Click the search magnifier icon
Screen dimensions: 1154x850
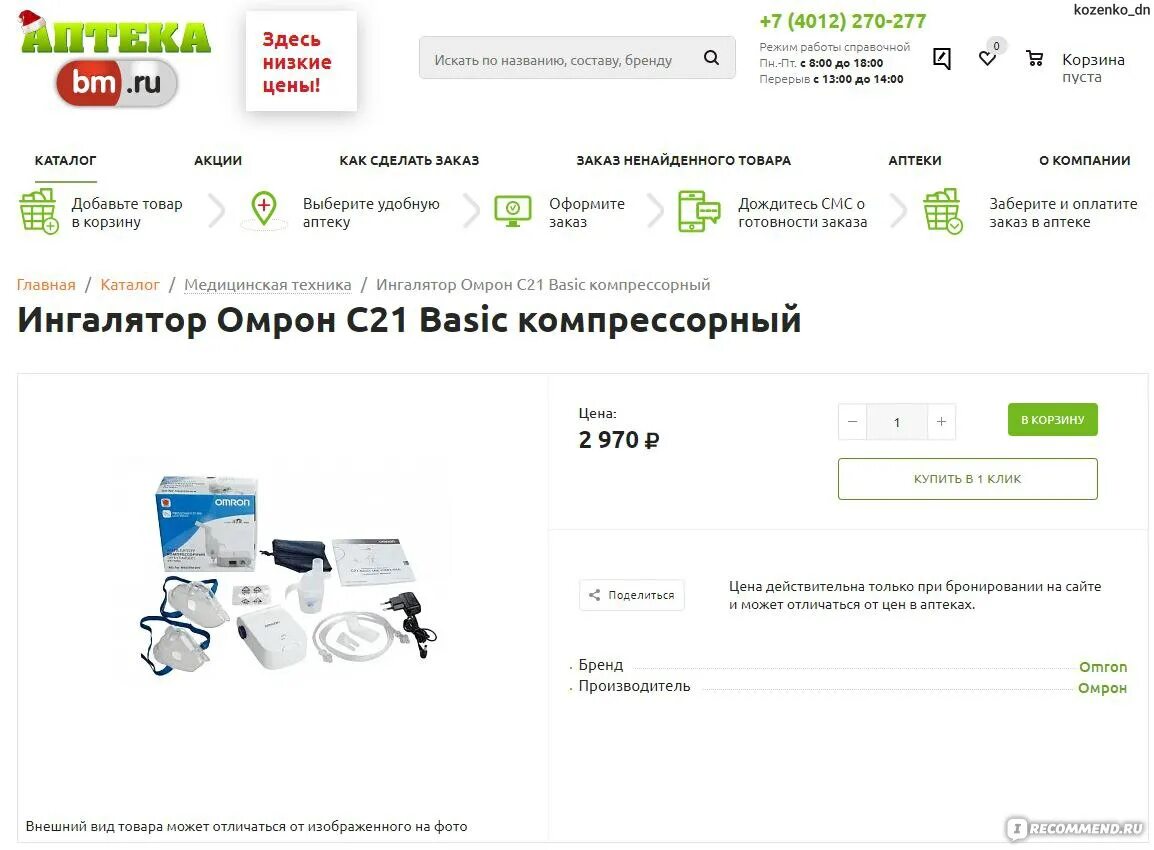[711, 57]
